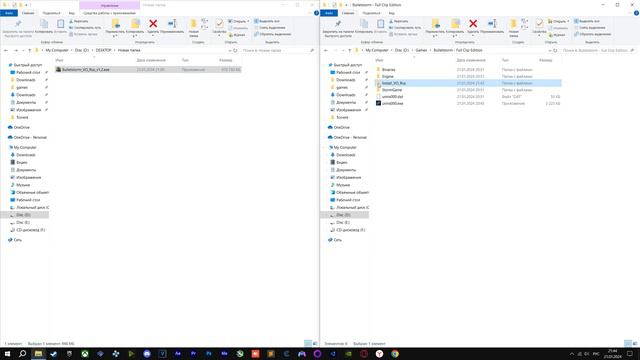Open Поделиться tab in Новая папка window
The width and height of the screenshot is (640, 360).
click(51, 13)
